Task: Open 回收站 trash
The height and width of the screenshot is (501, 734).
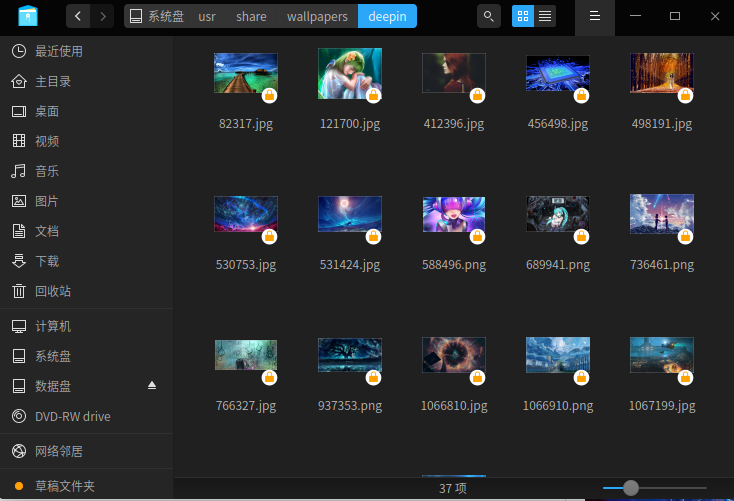Action: tap(87, 291)
